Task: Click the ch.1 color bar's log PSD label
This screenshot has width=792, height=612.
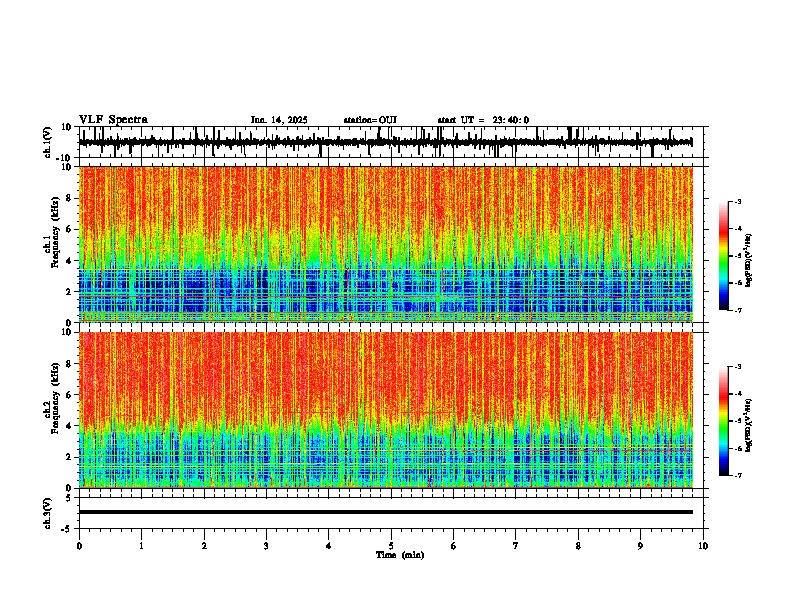Action: coord(749,260)
